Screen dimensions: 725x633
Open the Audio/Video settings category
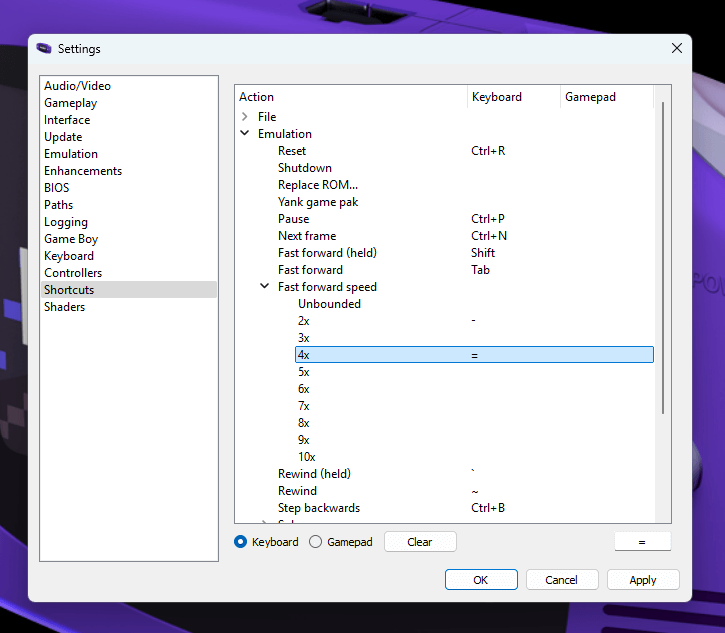click(77, 86)
